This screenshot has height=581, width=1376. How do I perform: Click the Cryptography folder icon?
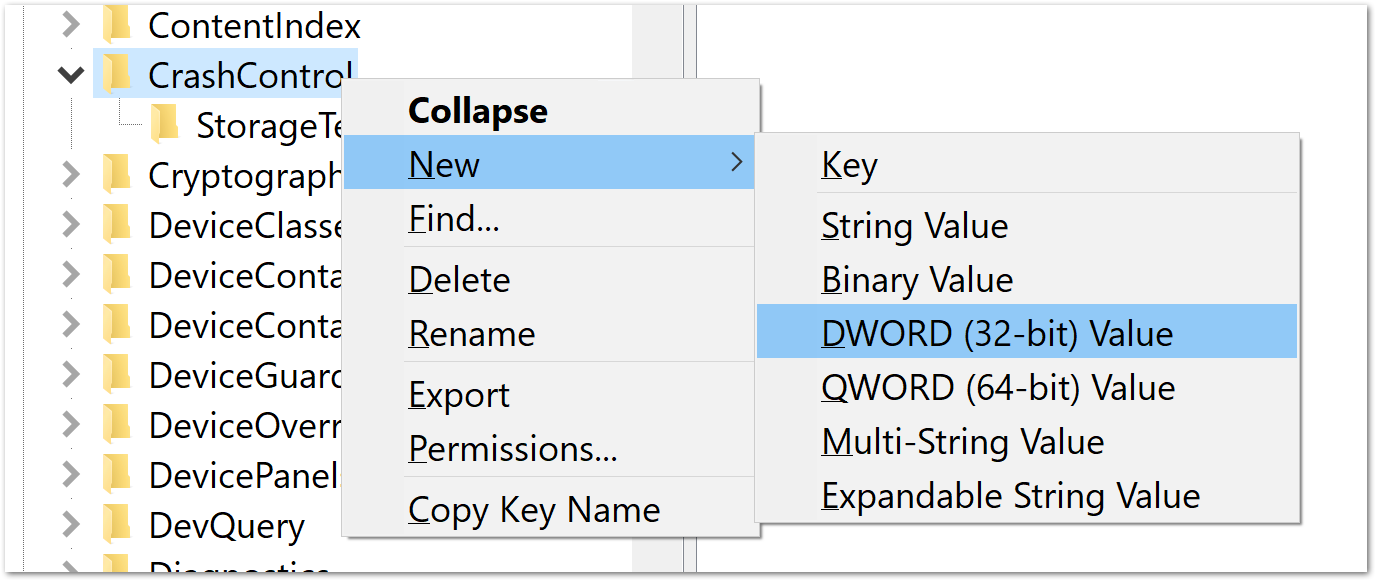[x=117, y=174]
